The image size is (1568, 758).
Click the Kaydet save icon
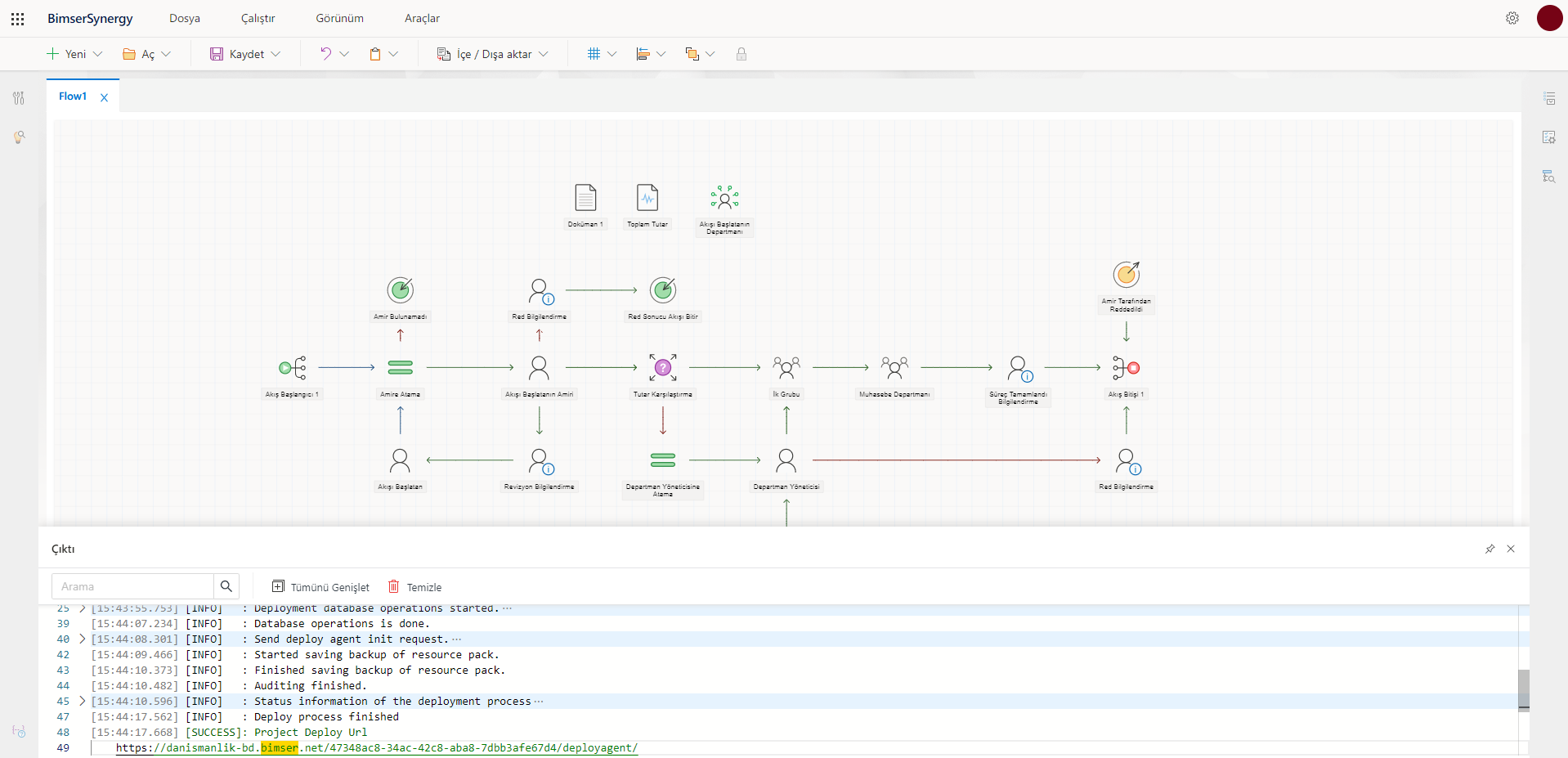pos(217,54)
